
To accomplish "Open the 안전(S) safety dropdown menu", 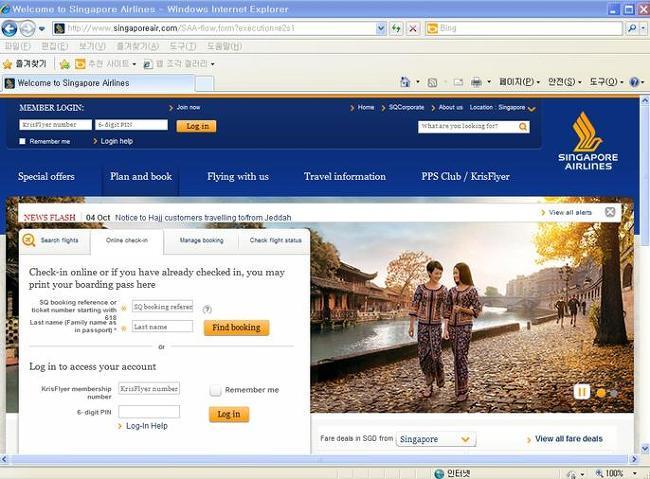I will (x=565, y=82).
